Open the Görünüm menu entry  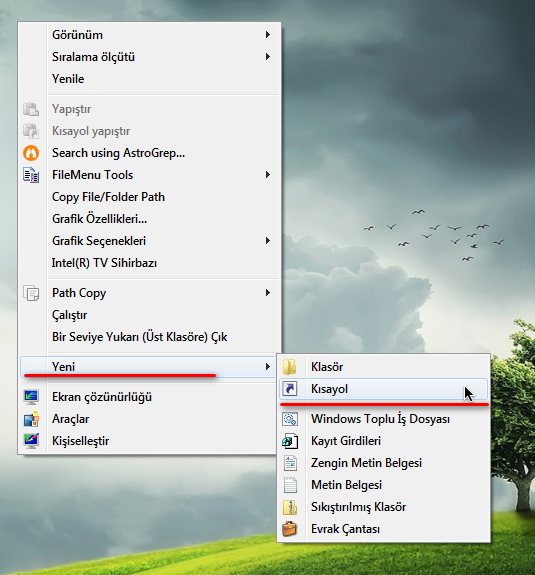coord(150,35)
